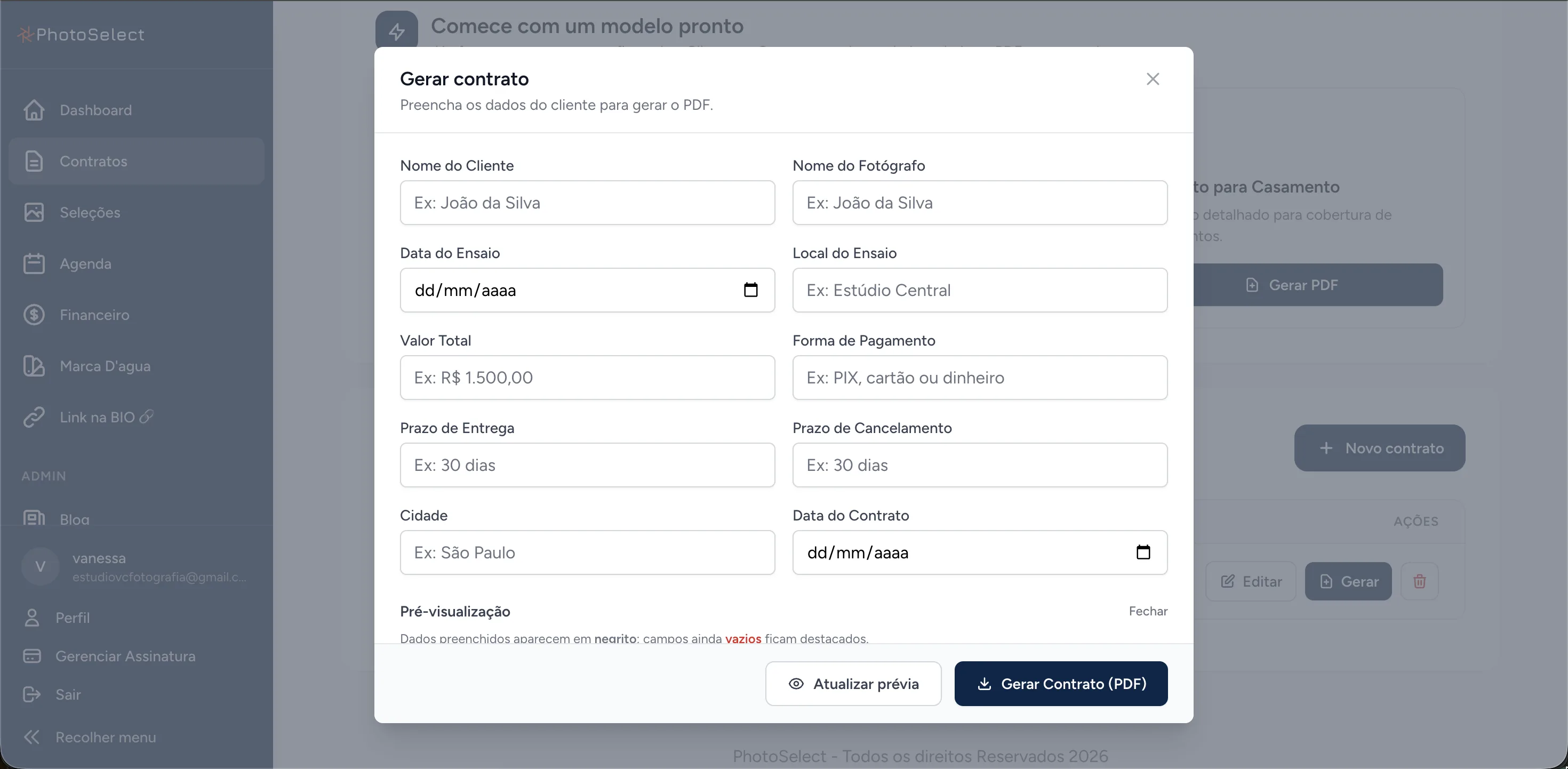1568x769 pixels.
Task: Click the Marca D'agua icon
Action: coord(34,366)
